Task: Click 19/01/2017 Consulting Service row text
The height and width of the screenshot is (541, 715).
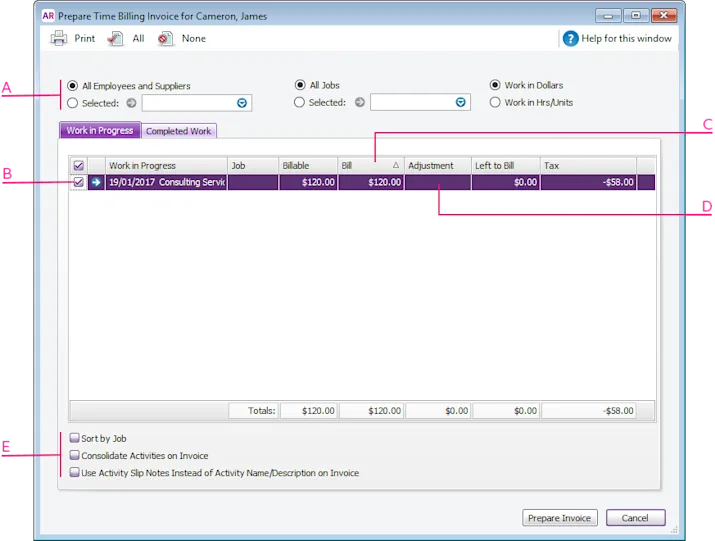Action: point(167,182)
